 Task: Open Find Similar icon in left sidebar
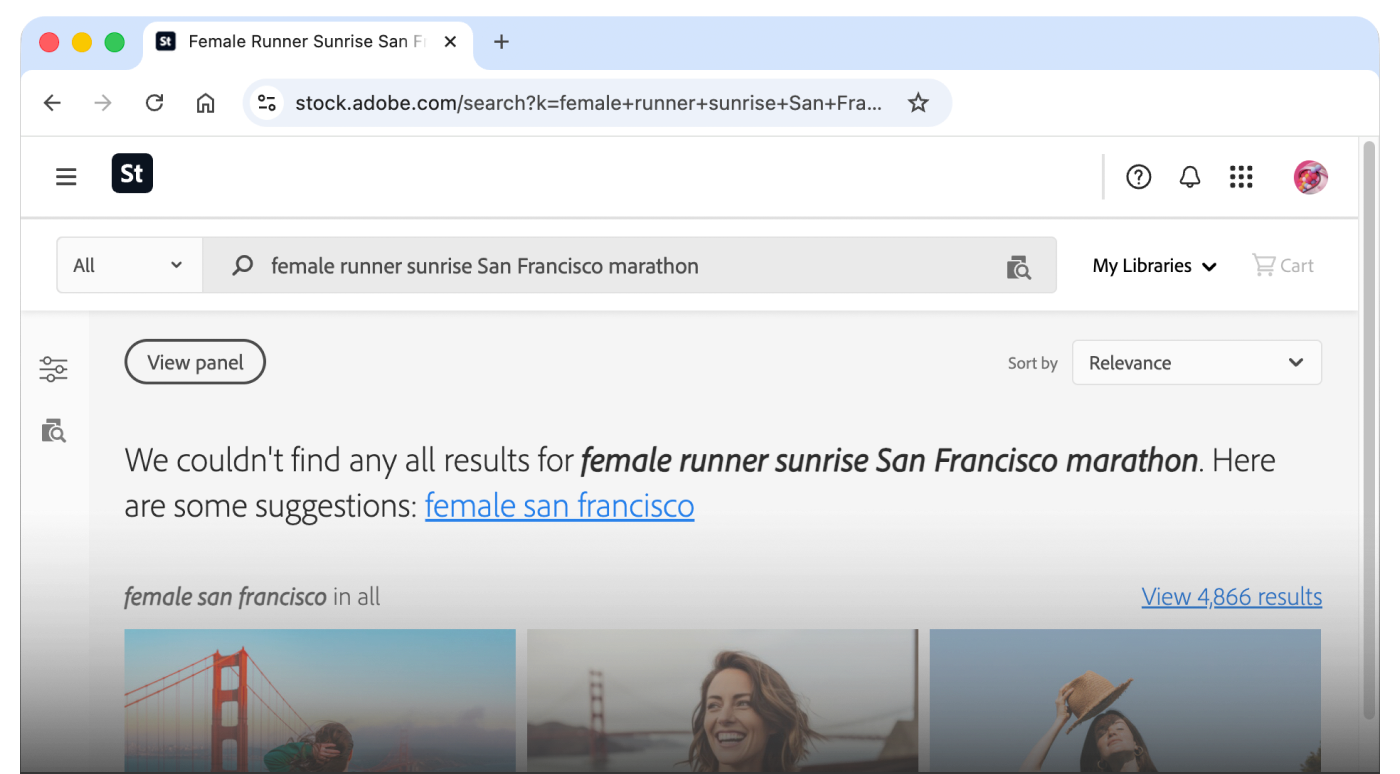(x=53, y=431)
